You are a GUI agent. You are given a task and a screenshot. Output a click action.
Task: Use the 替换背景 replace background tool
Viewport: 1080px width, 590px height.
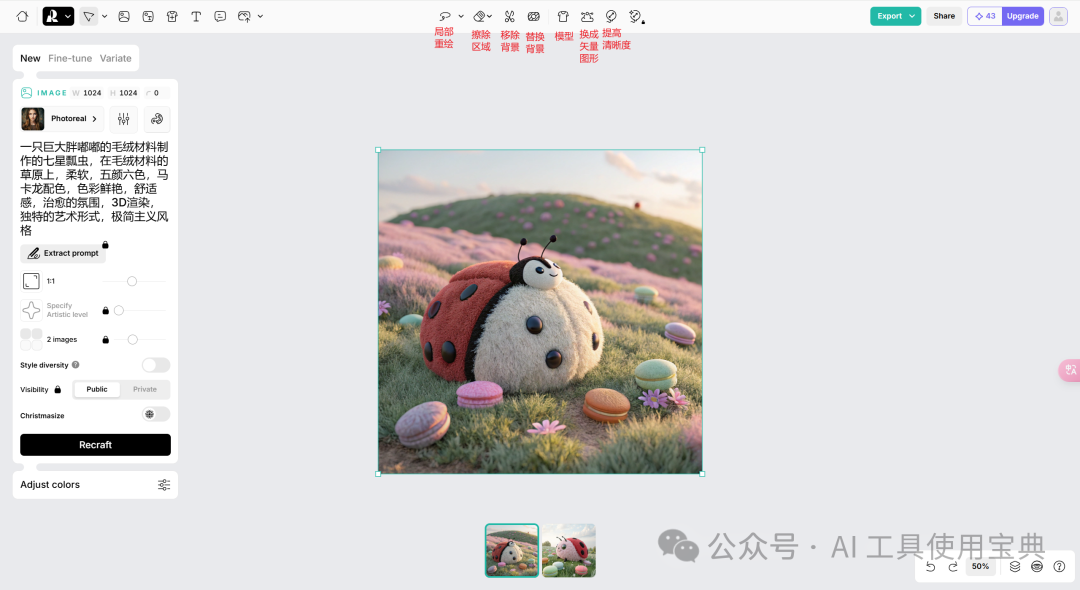click(533, 16)
